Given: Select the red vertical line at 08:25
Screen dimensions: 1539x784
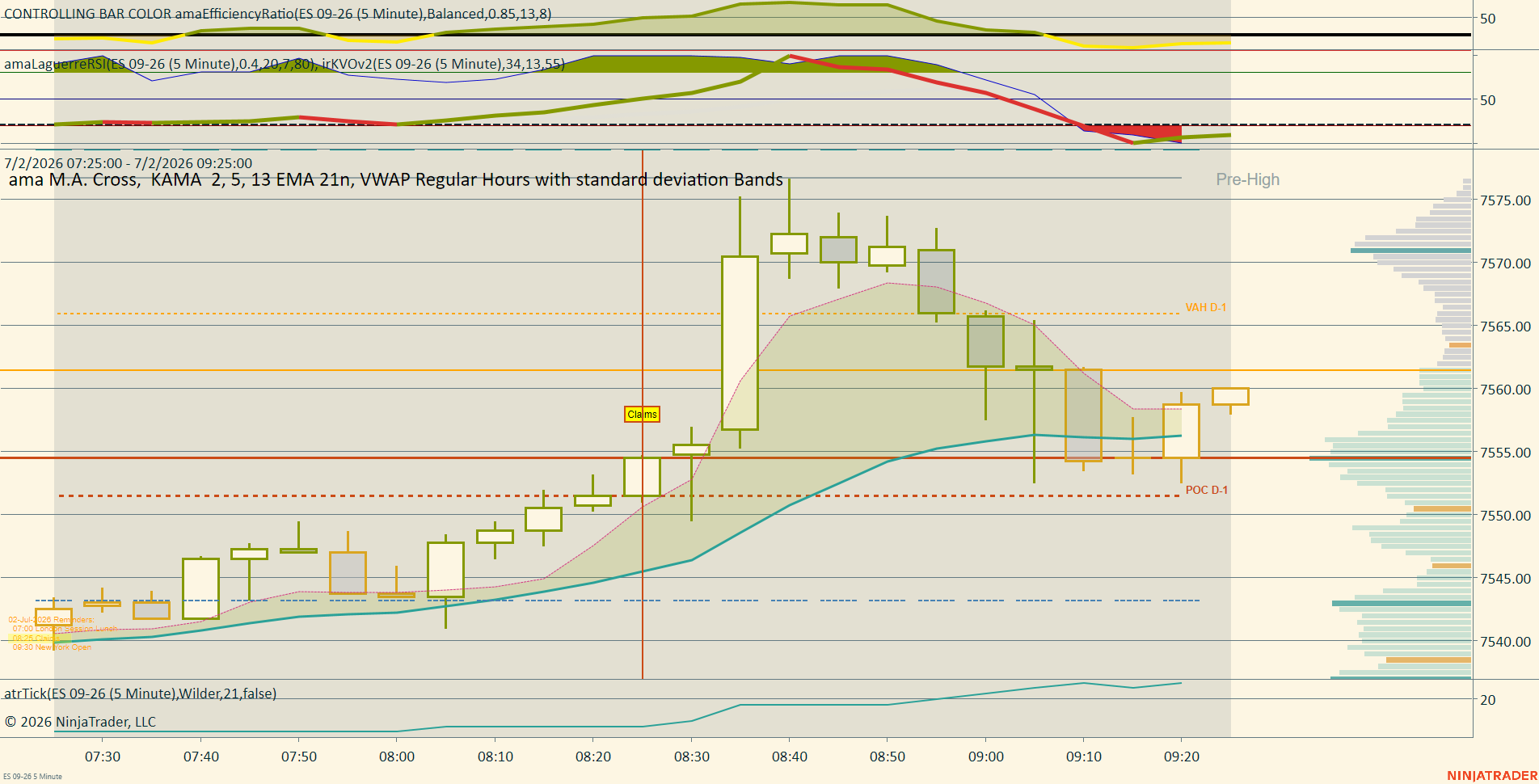Looking at the screenshot, I should point(643,414).
